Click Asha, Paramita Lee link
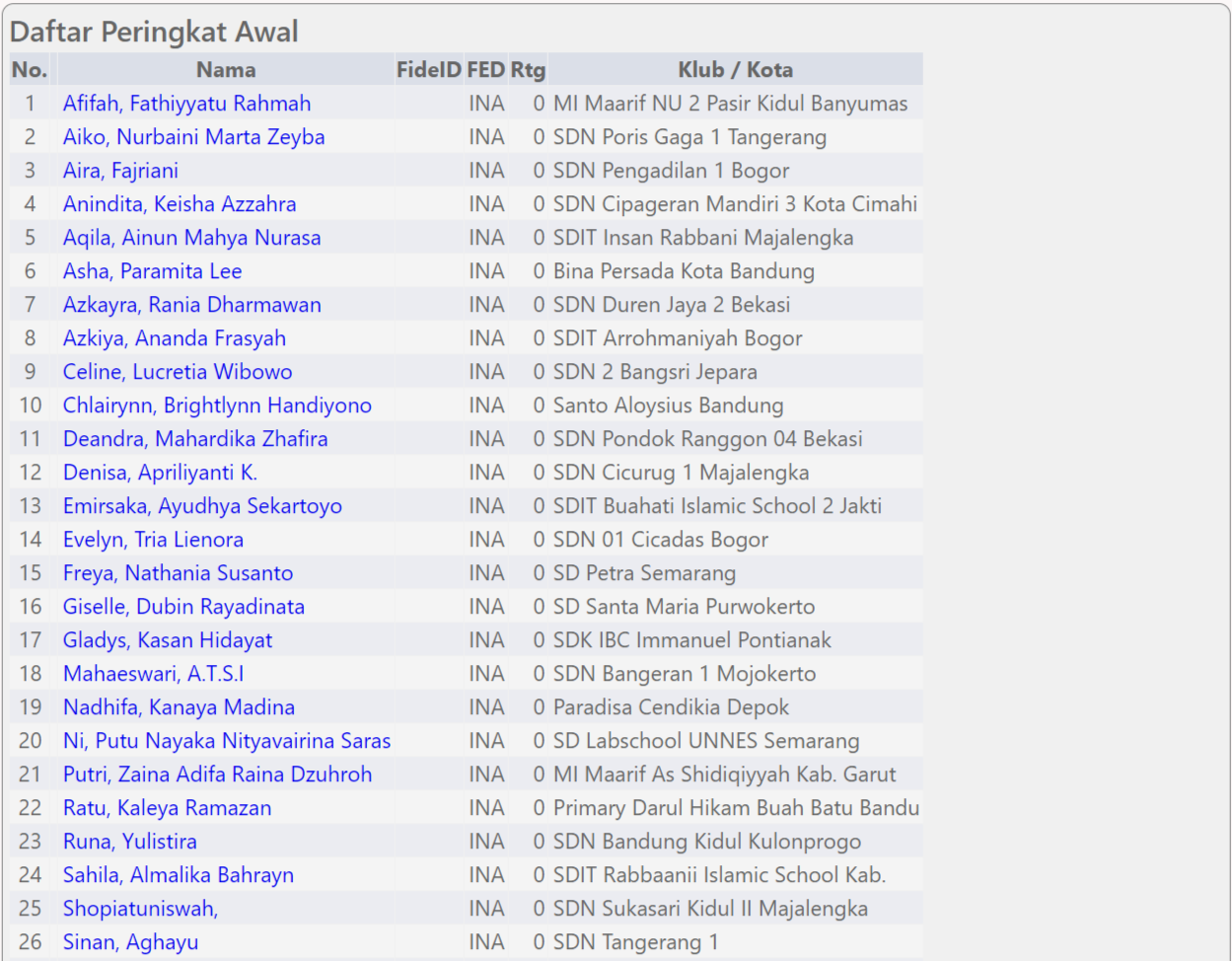Screen dimensions: 1232x961 pyautogui.click(x=152, y=271)
